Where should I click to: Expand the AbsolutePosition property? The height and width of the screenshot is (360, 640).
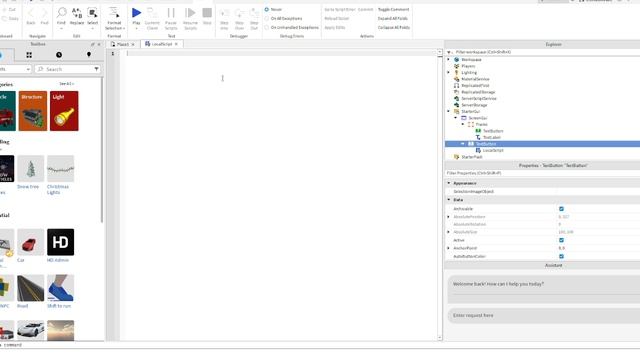[449, 217]
